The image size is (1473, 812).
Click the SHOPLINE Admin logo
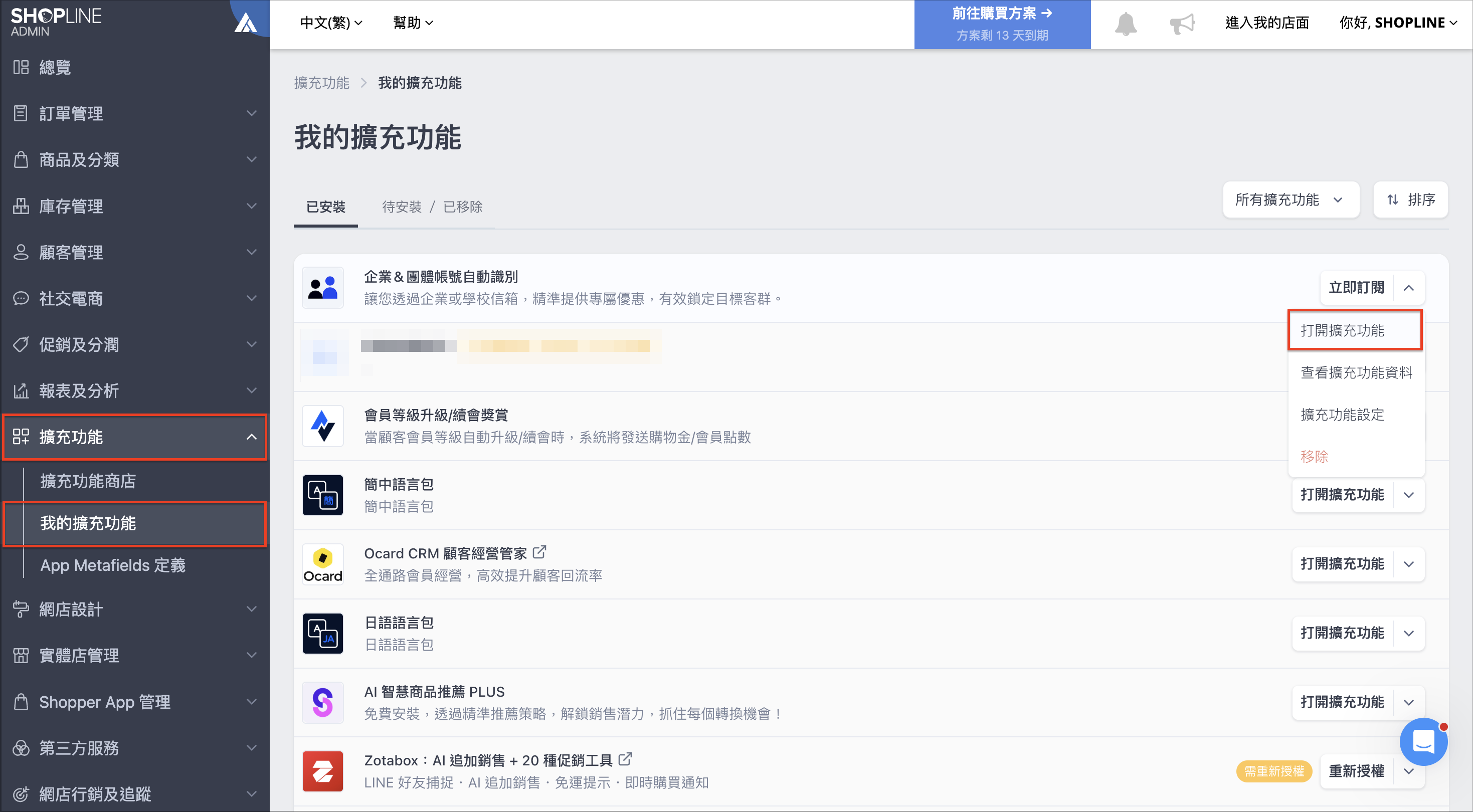pos(56,22)
